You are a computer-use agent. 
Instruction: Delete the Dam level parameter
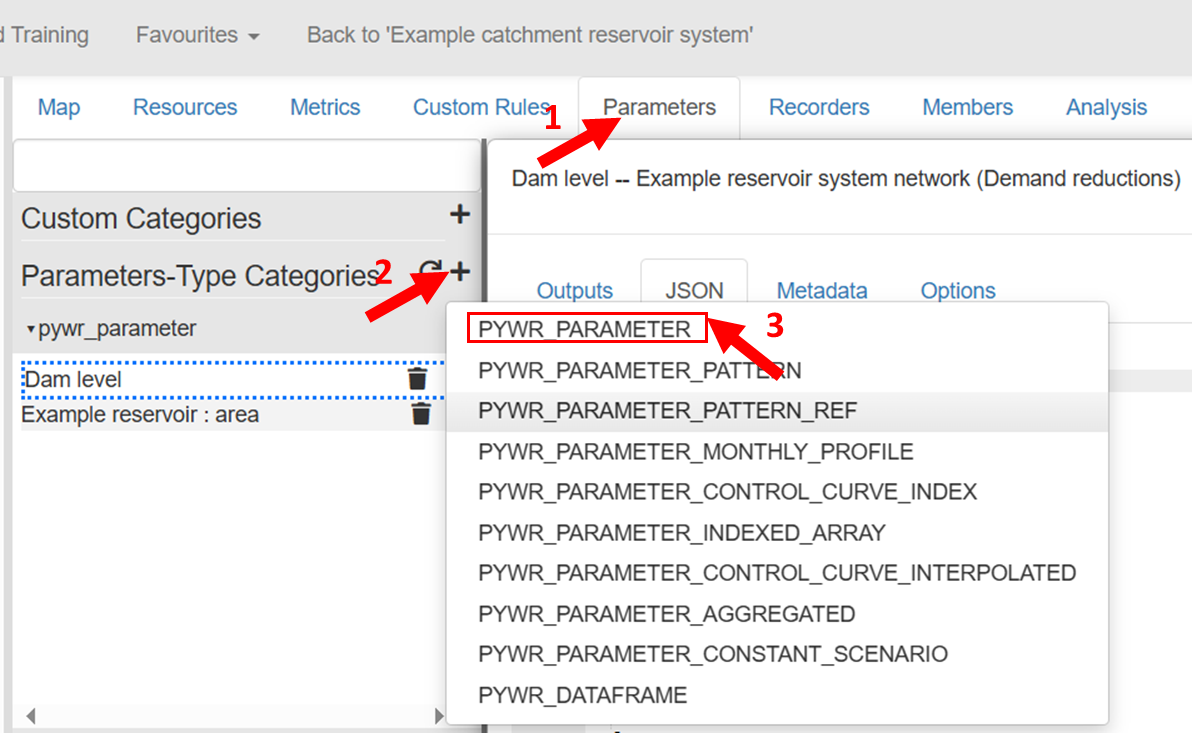click(x=417, y=379)
